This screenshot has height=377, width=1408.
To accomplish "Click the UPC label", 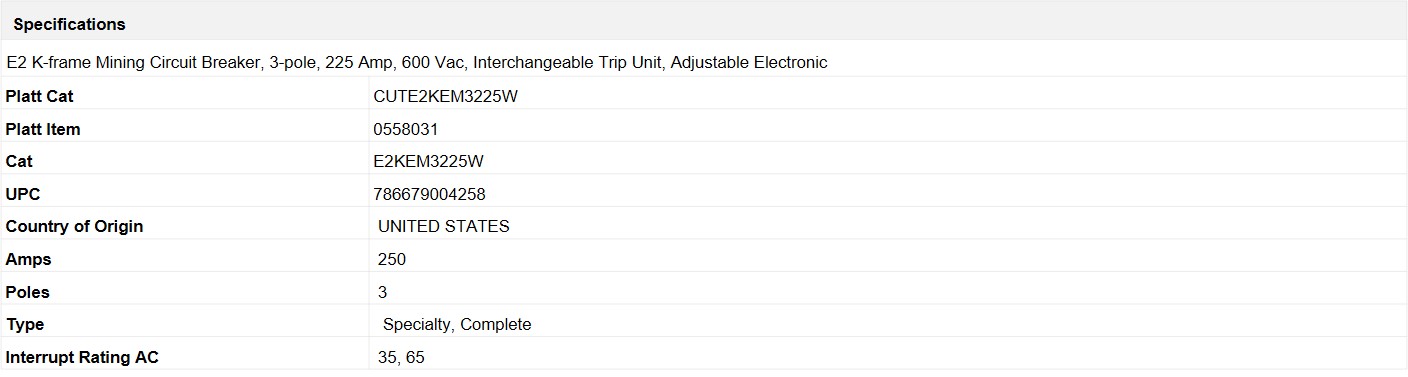I will point(23,194).
